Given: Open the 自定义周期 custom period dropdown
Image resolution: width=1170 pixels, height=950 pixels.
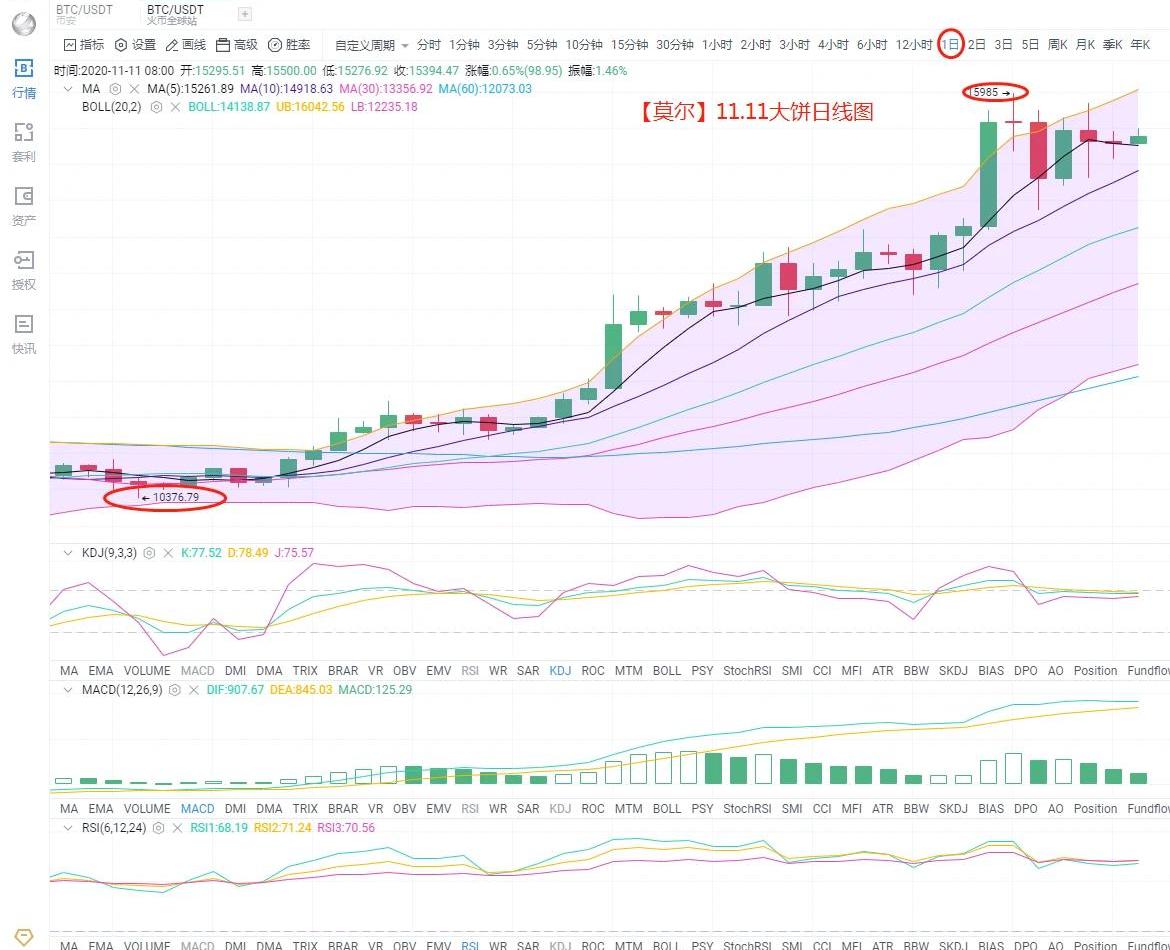Looking at the screenshot, I should [x=372, y=46].
